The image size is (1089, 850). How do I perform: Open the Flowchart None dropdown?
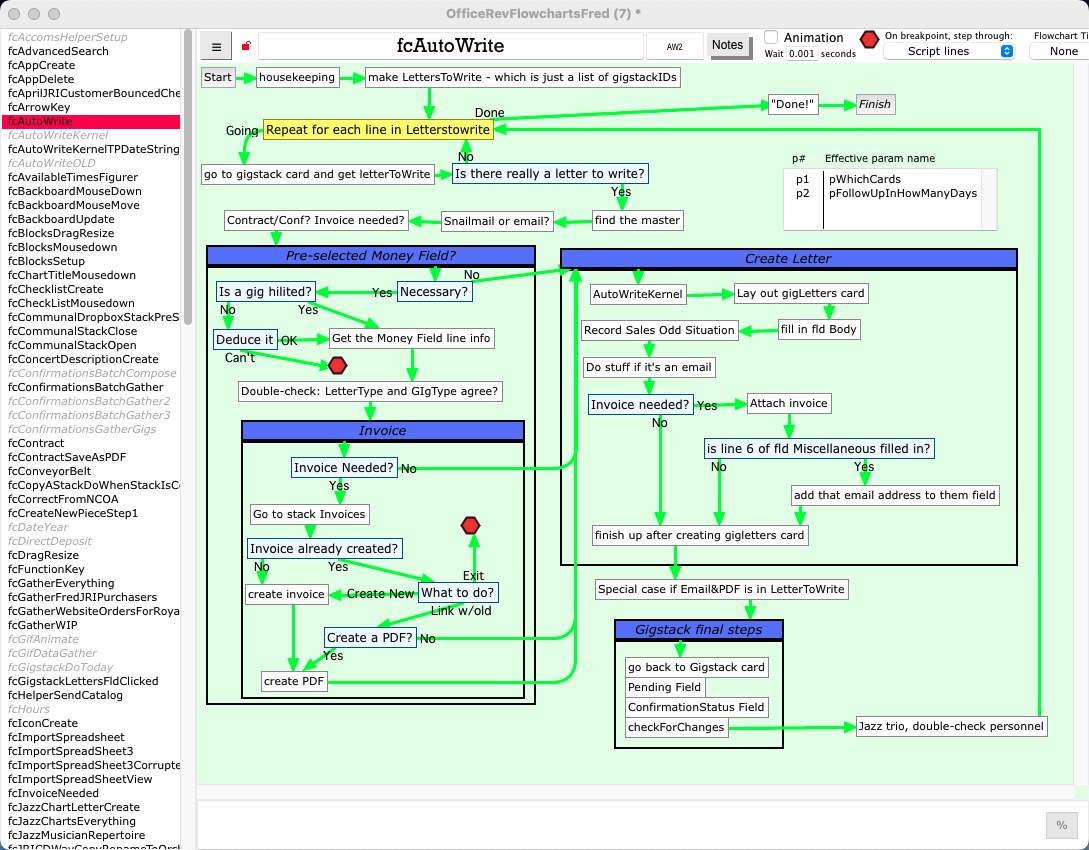tap(1062, 51)
